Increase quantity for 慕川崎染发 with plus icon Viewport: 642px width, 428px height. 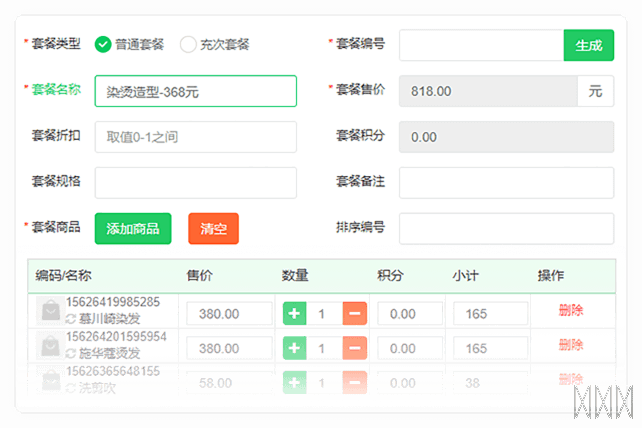(x=294, y=313)
